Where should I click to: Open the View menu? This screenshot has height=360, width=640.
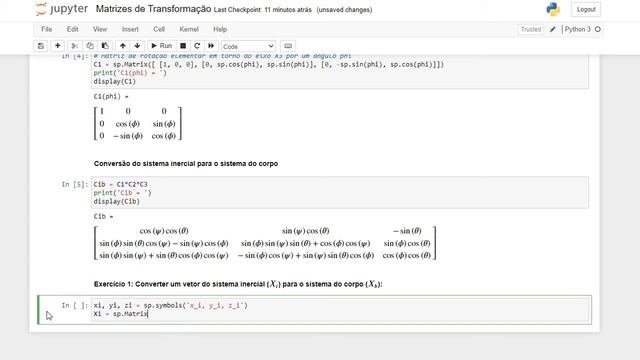coord(100,29)
